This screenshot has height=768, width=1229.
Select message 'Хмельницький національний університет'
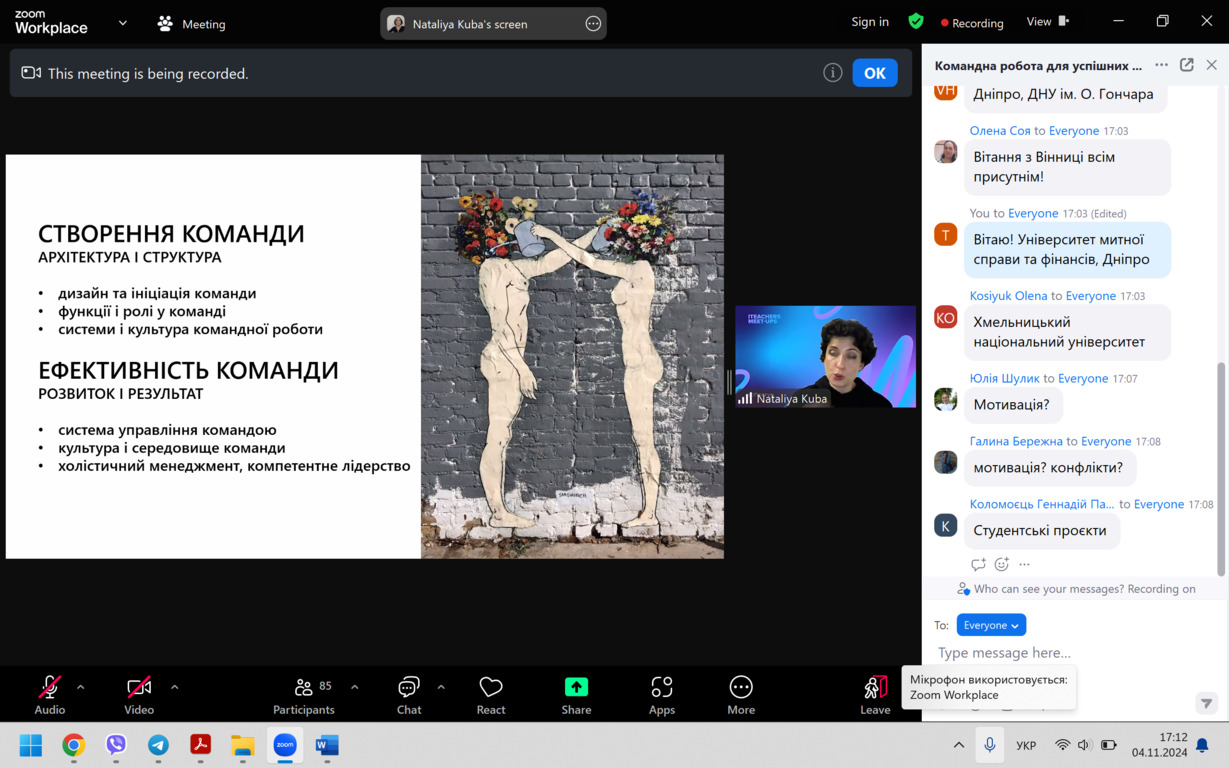(1067, 332)
